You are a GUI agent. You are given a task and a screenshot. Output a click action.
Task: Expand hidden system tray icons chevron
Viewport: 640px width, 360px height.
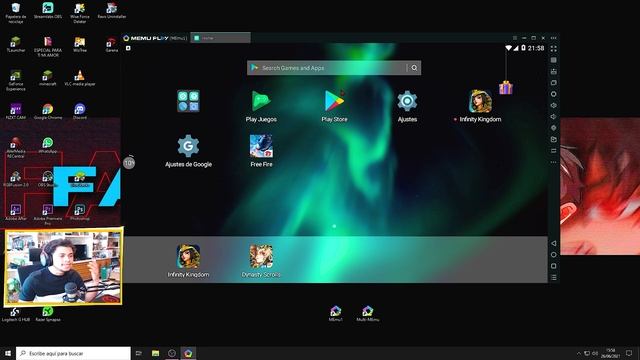(x=578, y=353)
